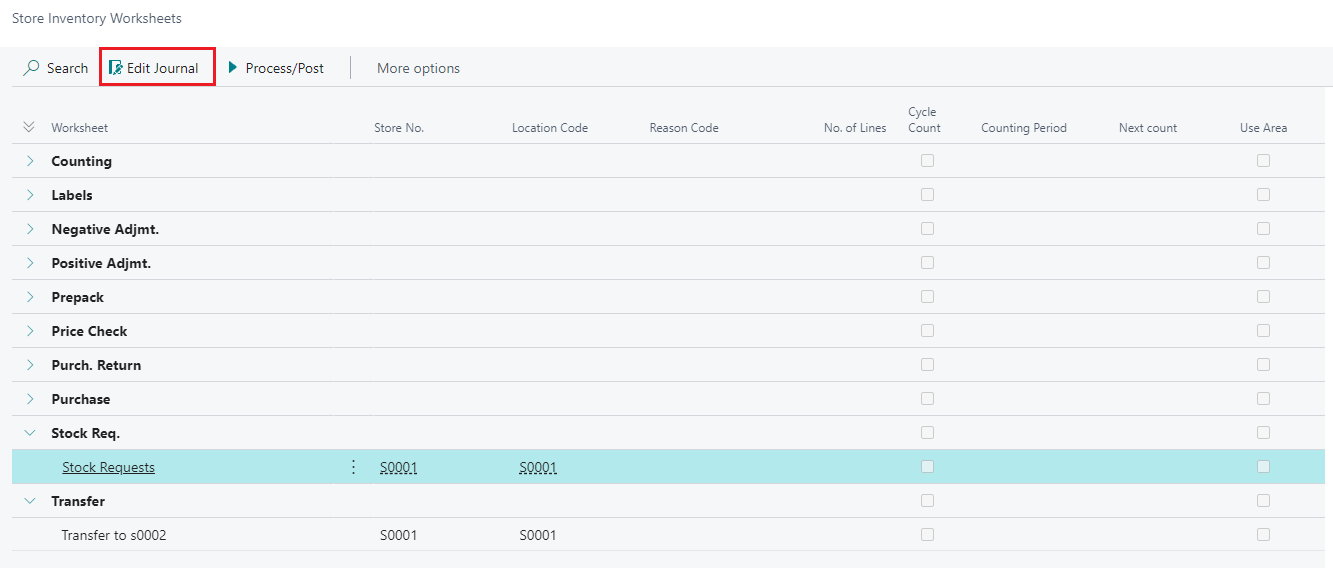Toggle the Use Area checkbox for Labels
Image resolution: width=1333 pixels, height=568 pixels.
1263,195
